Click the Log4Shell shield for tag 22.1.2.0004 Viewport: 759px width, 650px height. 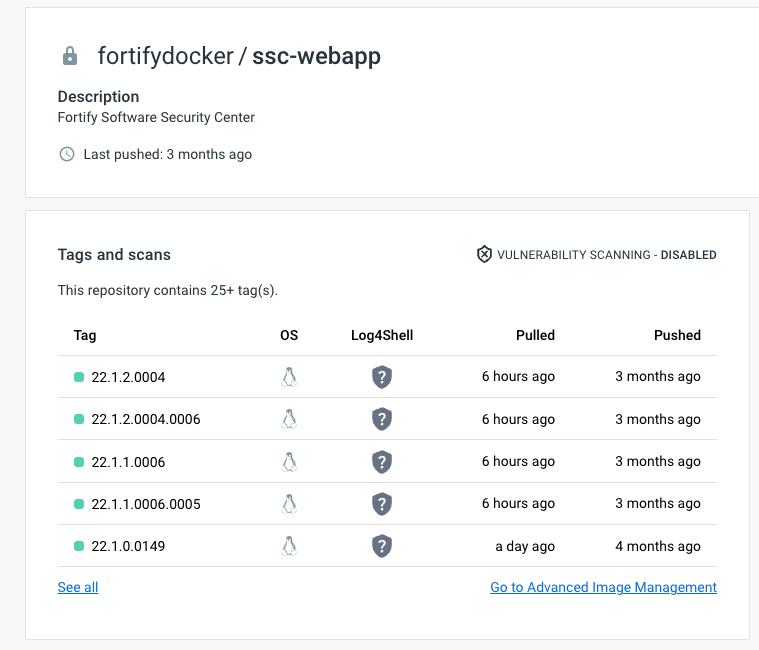click(x=381, y=377)
